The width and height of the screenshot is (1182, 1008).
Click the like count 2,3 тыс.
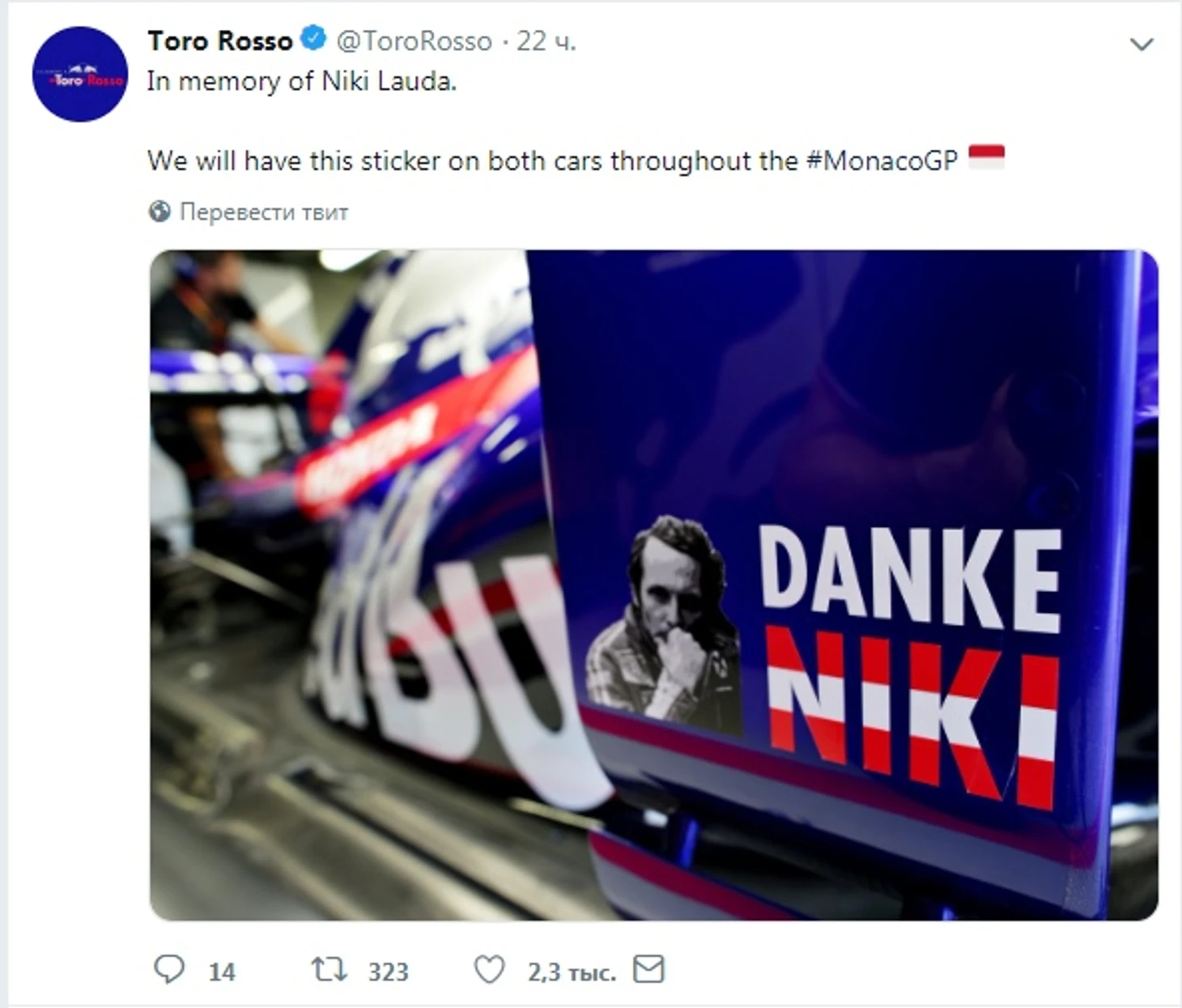coord(571,972)
